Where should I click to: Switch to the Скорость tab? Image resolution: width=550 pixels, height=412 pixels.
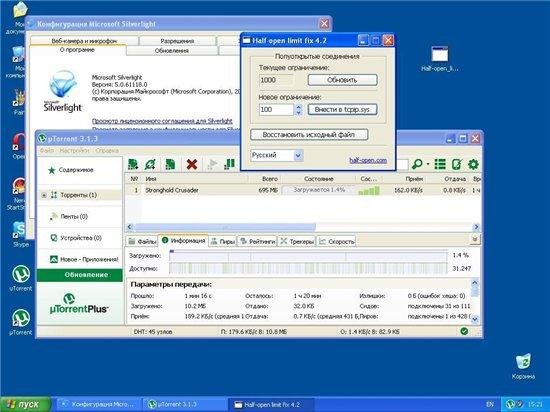336,241
